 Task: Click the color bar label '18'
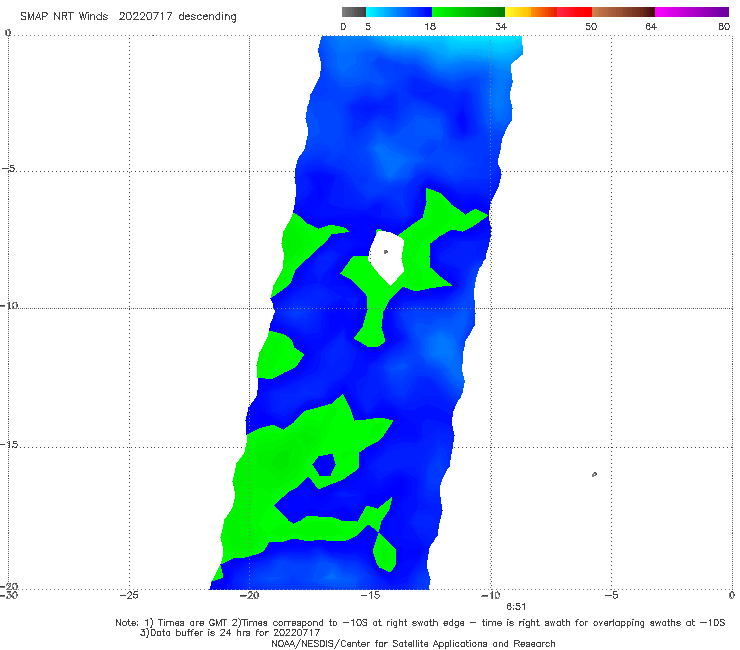(x=430, y=26)
